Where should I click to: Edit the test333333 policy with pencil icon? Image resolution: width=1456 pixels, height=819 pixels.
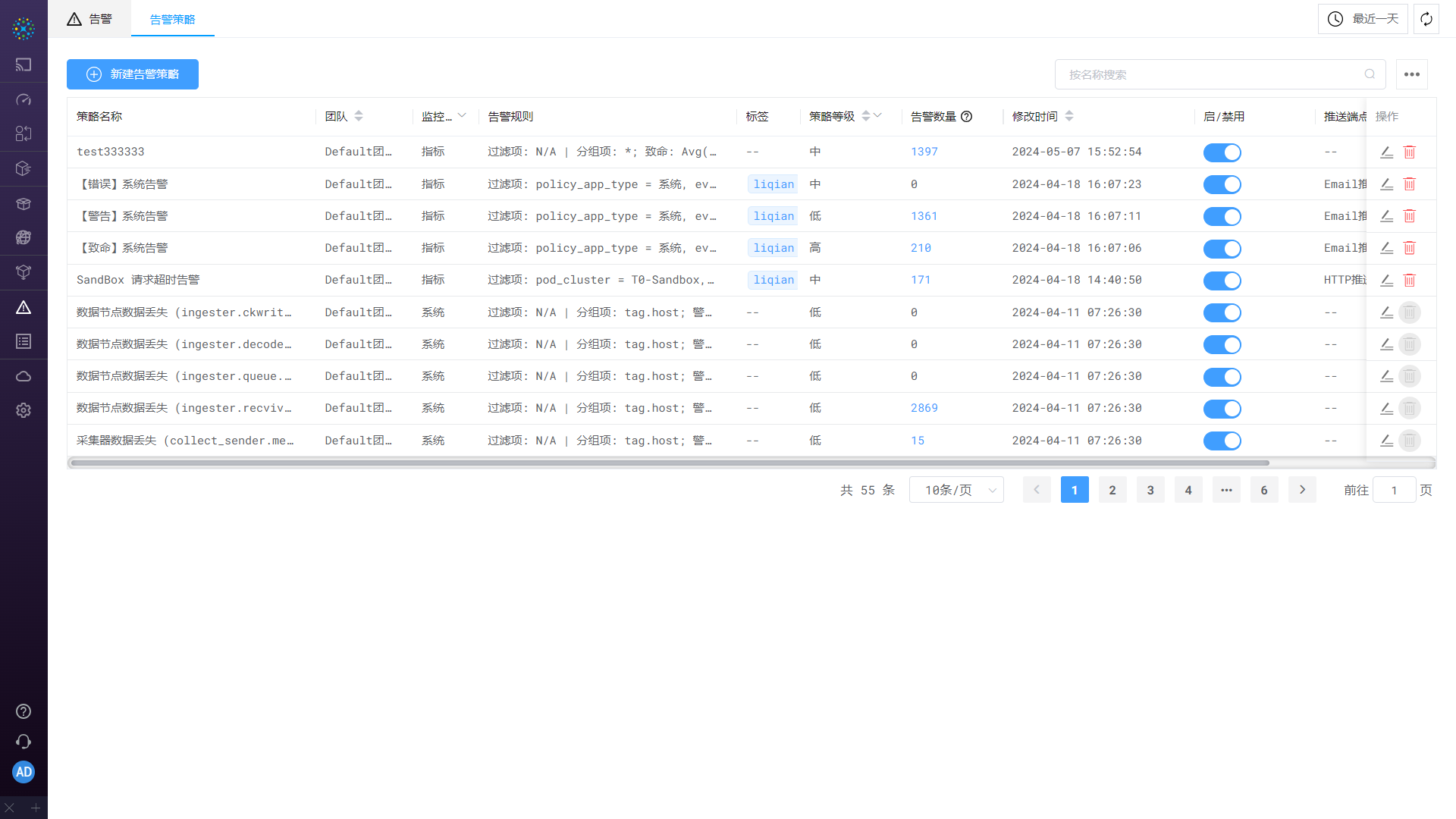click(1386, 152)
